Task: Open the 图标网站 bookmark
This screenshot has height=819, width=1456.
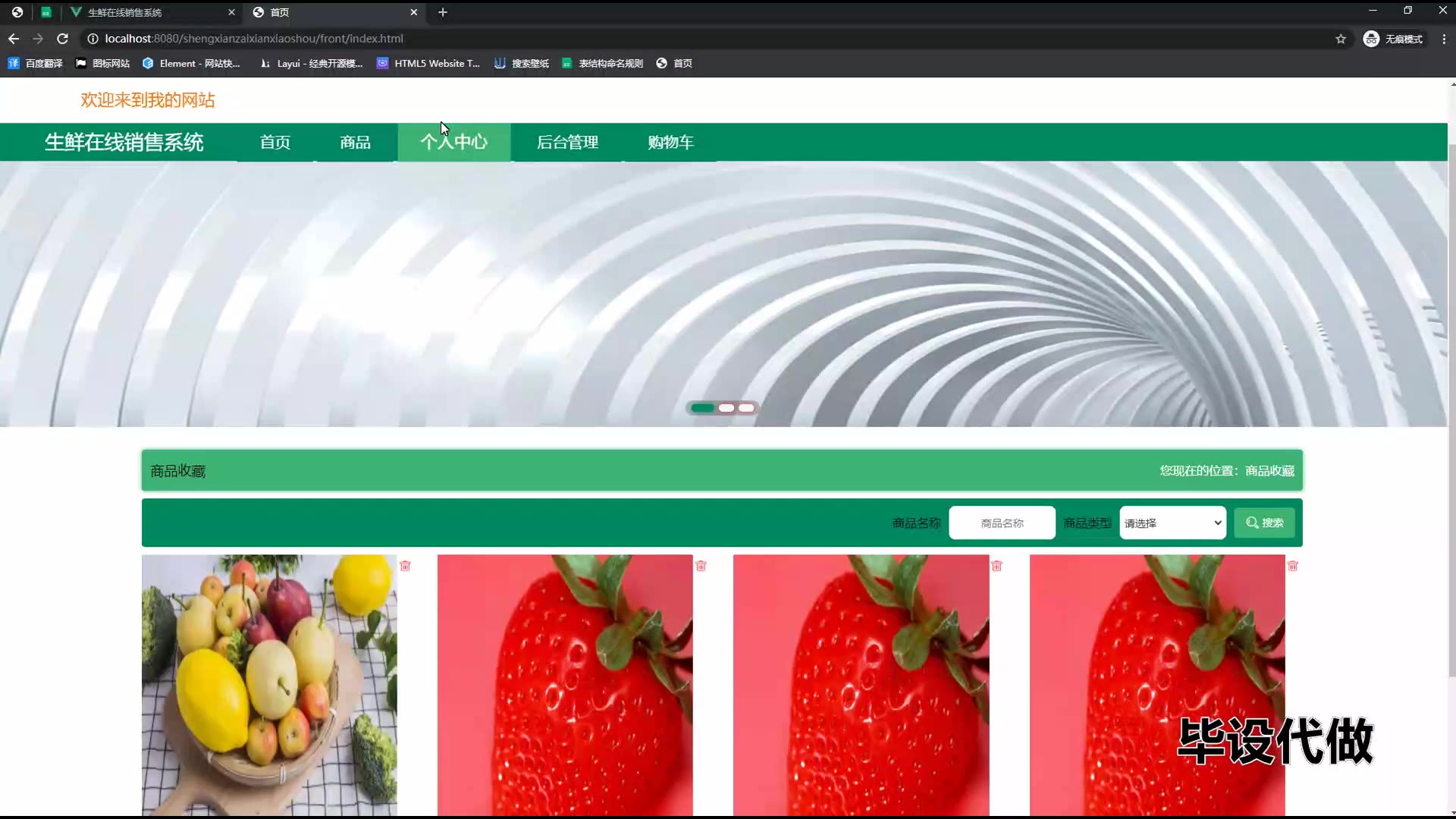Action: click(x=103, y=64)
